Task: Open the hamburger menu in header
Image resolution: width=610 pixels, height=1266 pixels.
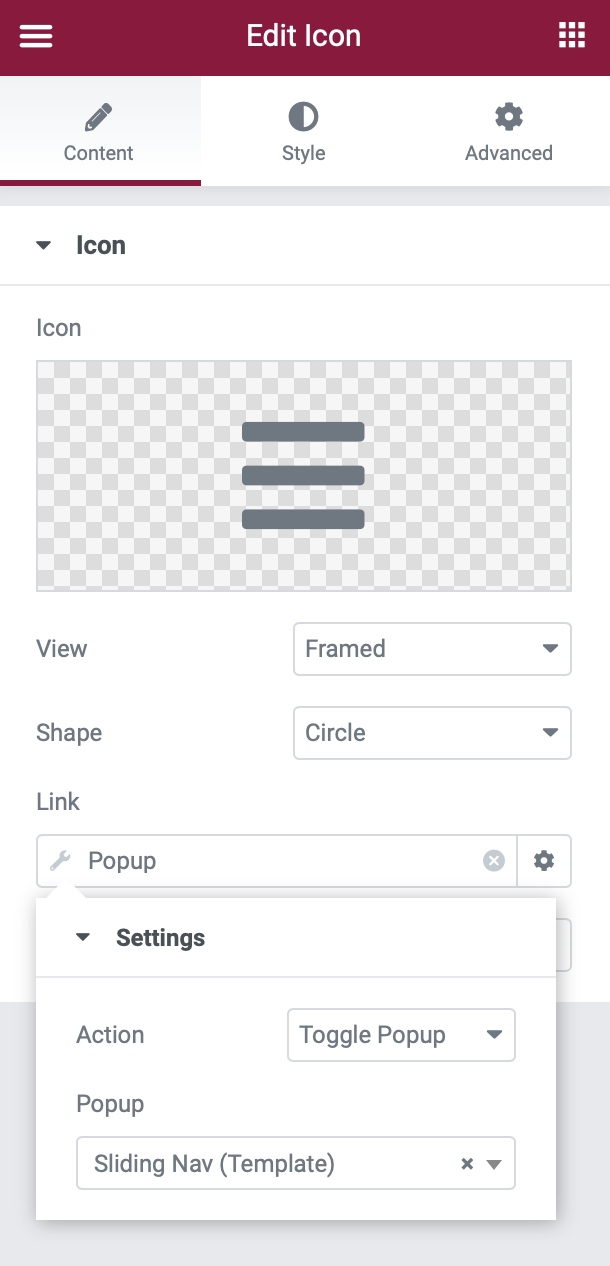Action: pyautogui.click(x=36, y=36)
